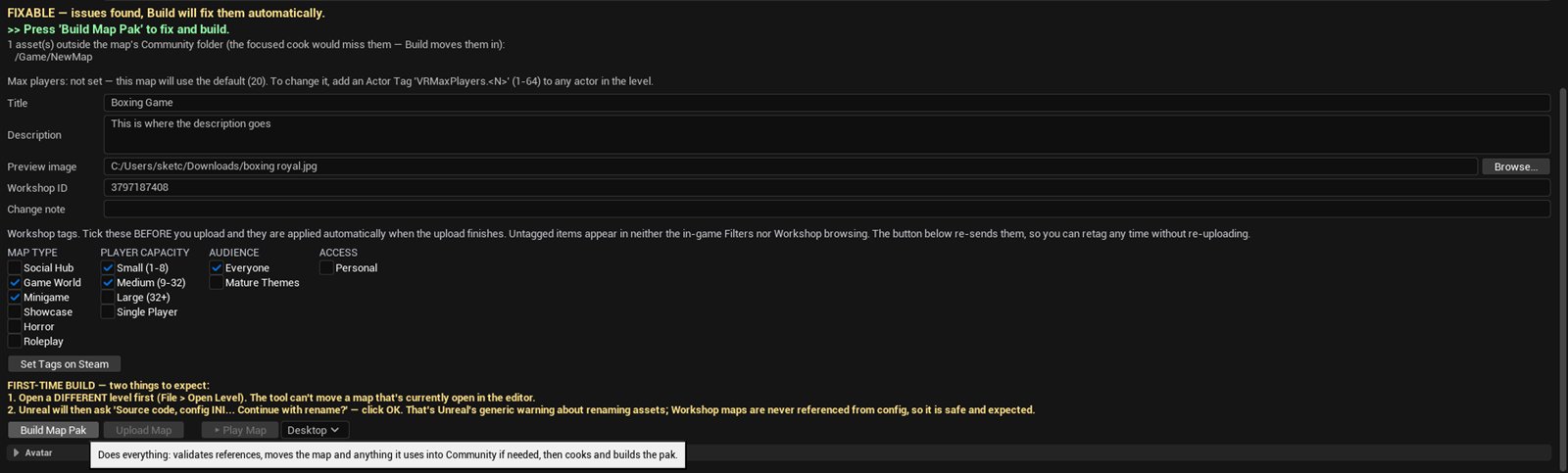Click the empty Change note field
The image size is (1568, 473).
point(827,209)
